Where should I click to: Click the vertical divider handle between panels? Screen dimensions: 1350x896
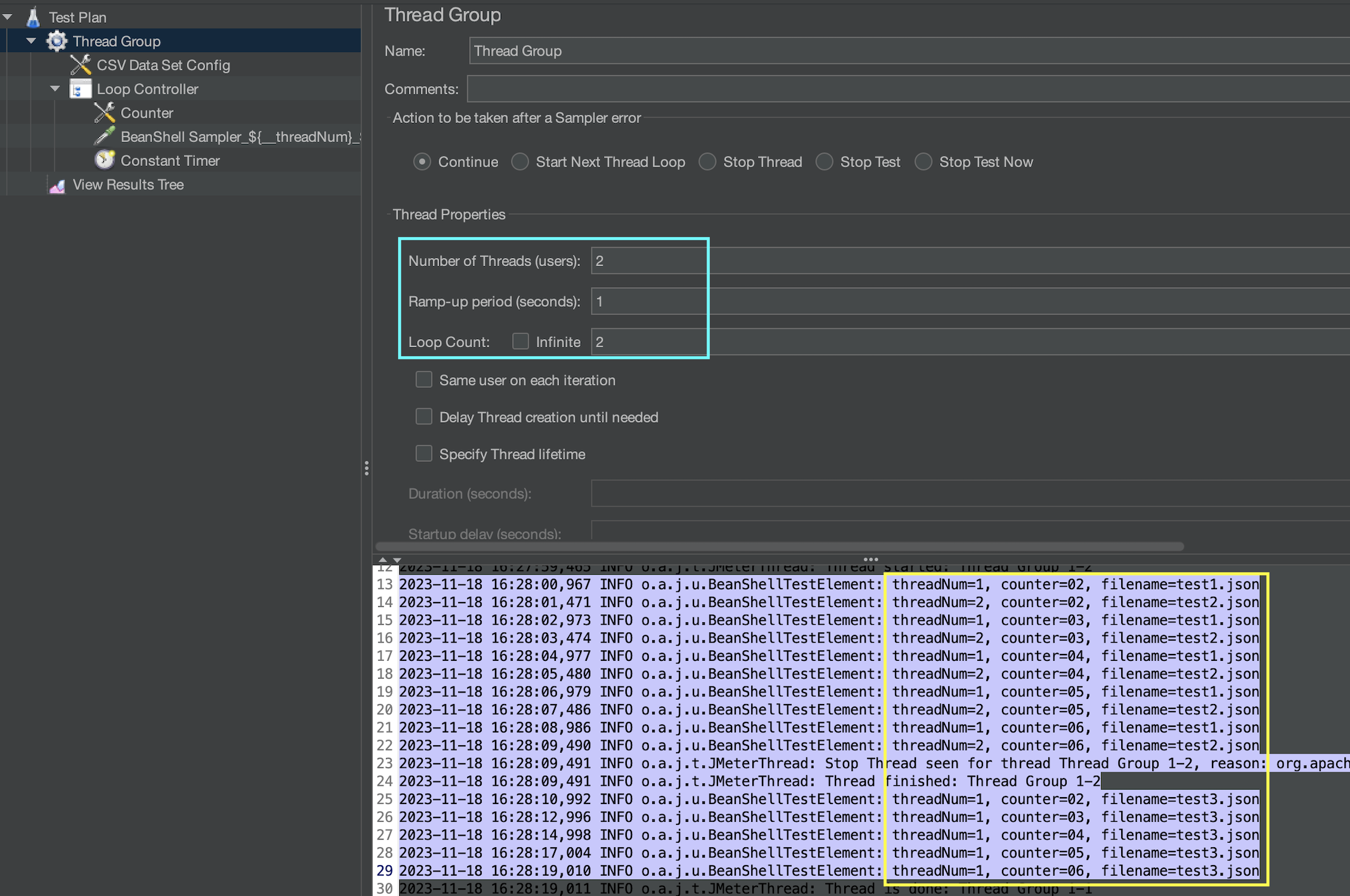(366, 468)
